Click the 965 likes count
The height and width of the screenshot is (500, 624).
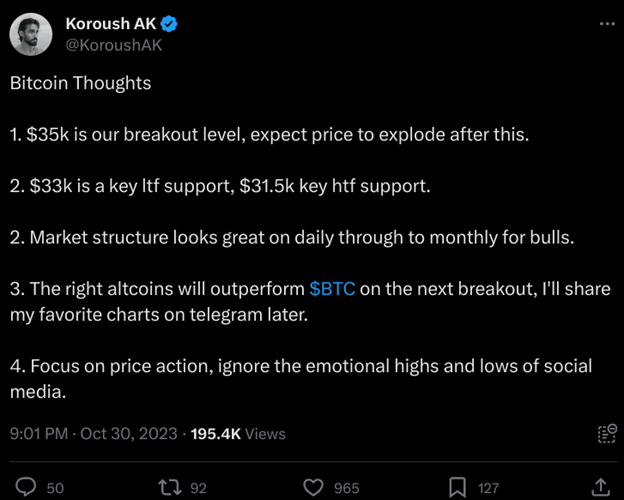coord(347,488)
